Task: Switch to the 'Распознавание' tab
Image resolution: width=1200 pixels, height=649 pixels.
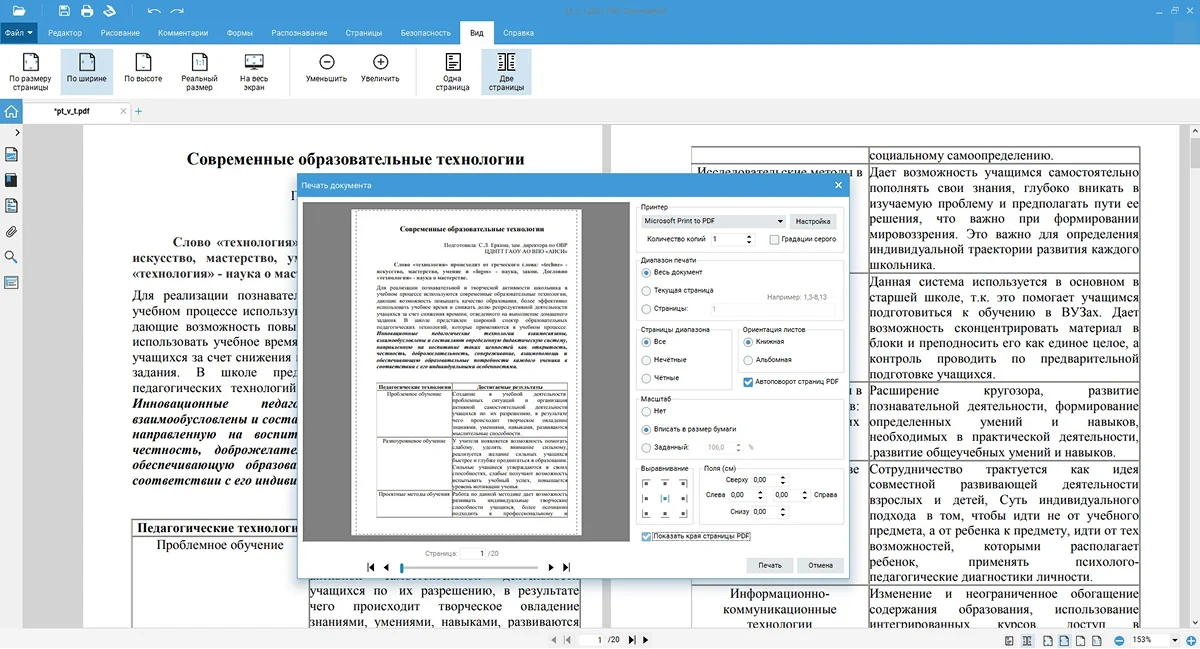Action: [x=299, y=33]
